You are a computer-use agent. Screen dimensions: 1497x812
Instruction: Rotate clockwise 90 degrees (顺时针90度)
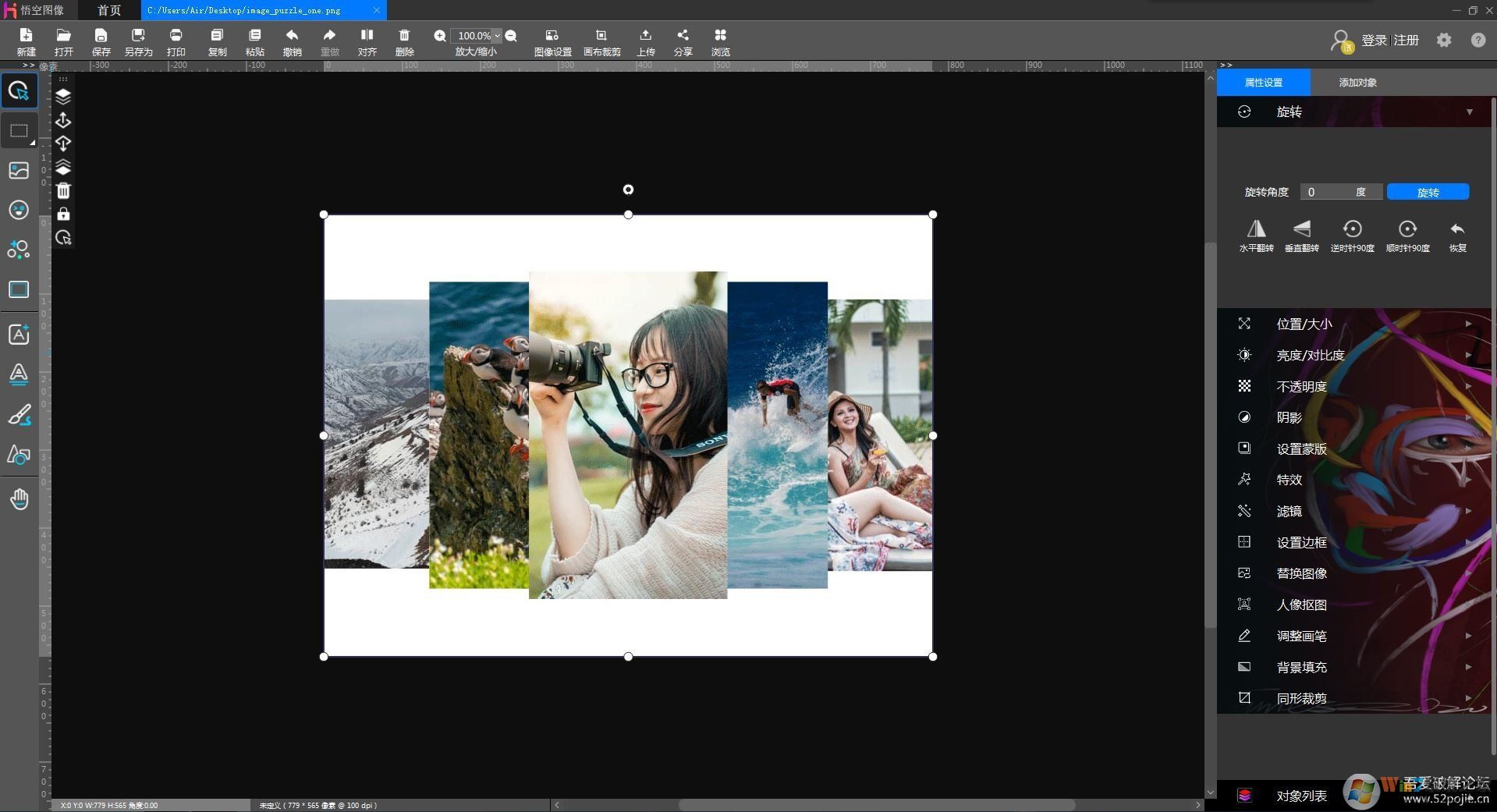[1407, 229]
